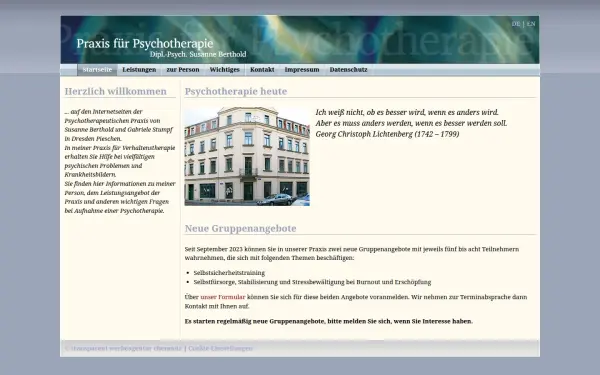The width and height of the screenshot is (600, 375).
Task: Open the zur Person page
Action: (183, 70)
